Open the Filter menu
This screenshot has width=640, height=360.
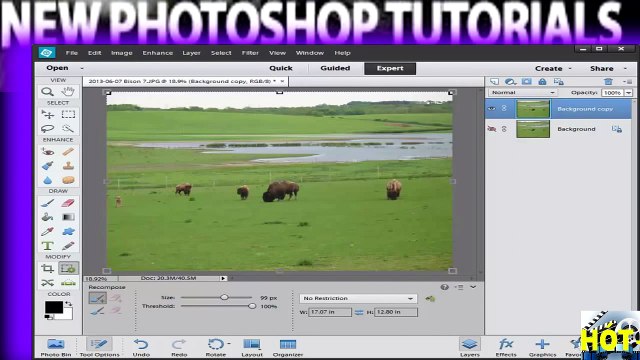pyautogui.click(x=250, y=53)
